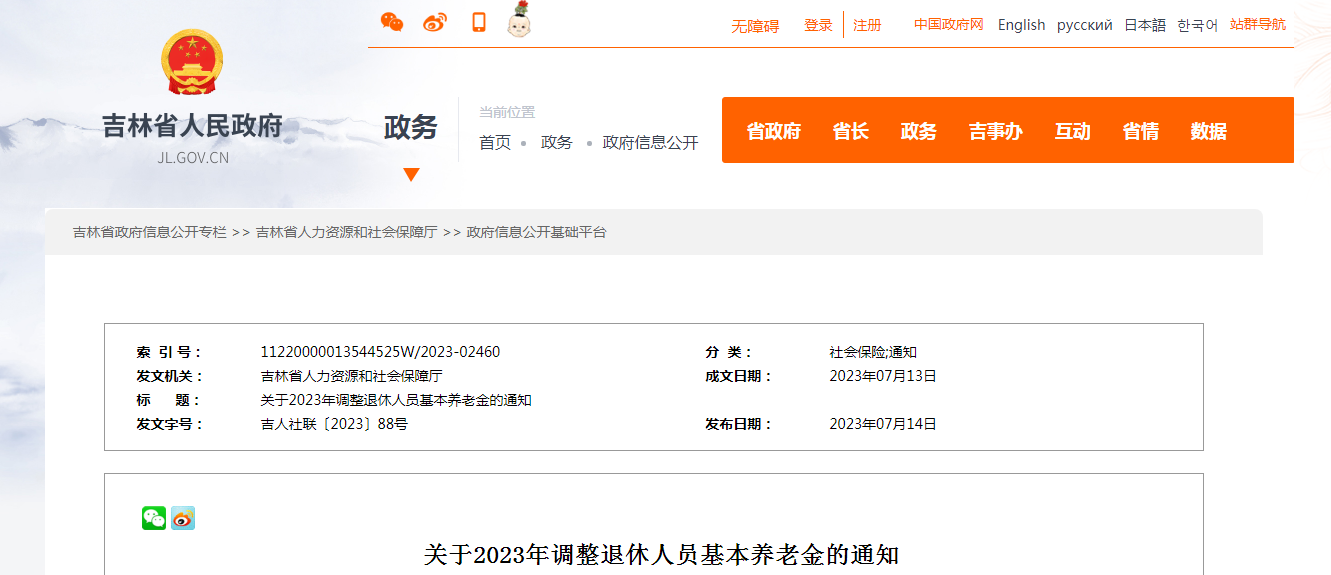Open 中国政府网 link
Viewport: 1331px width, 575px height.
(949, 24)
